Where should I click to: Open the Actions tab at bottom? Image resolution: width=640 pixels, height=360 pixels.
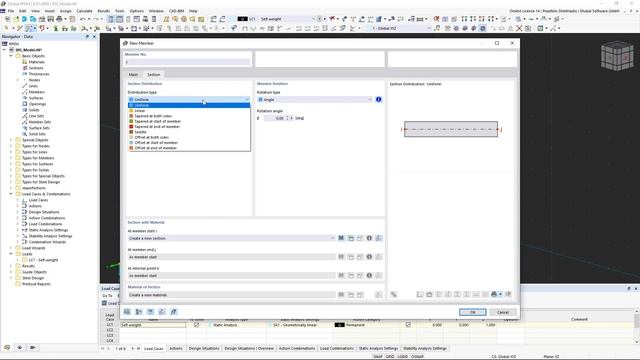click(x=176, y=349)
